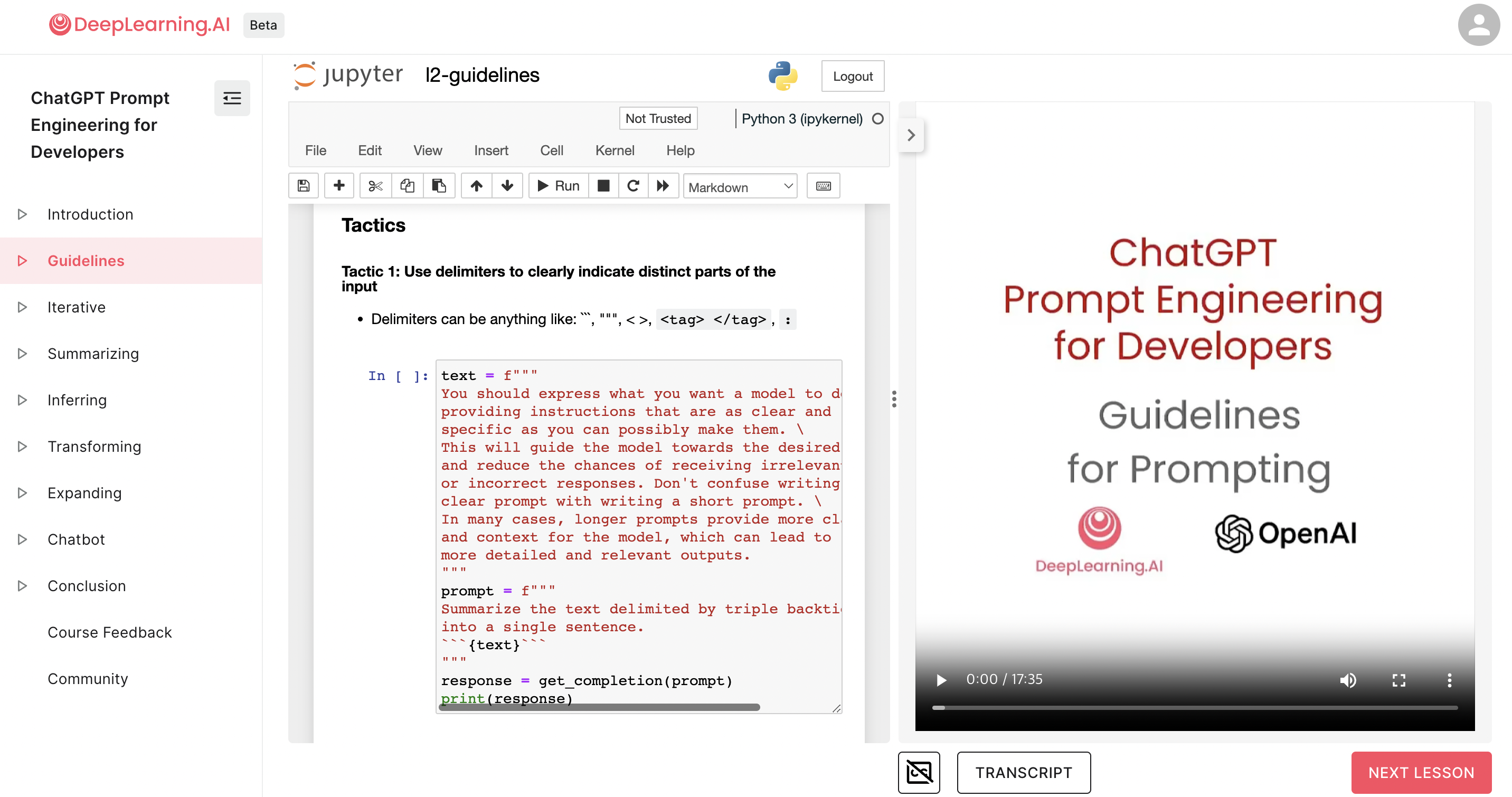This screenshot has width=1512, height=797.
Task: Move selected cell up arrow
Action: [476, 186]
